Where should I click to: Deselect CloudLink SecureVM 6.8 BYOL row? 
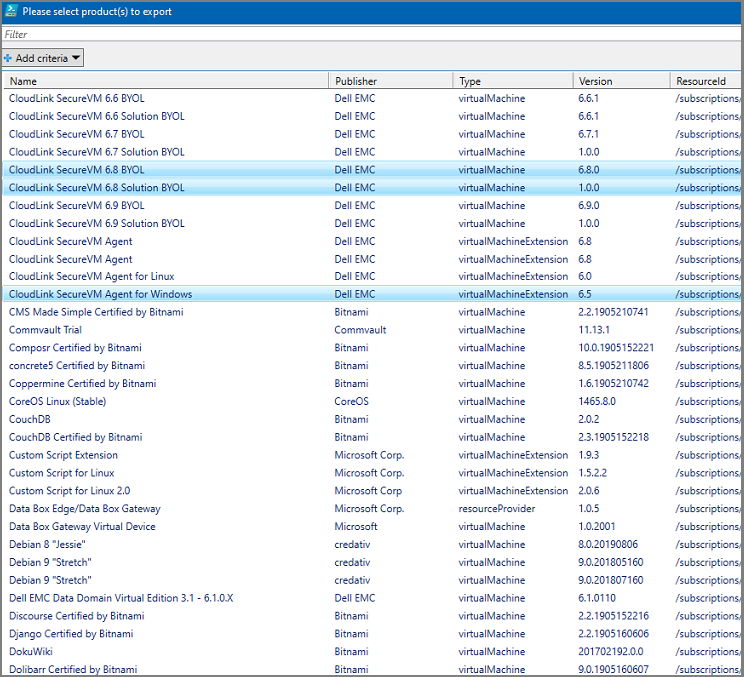click(x=76, y=170)
